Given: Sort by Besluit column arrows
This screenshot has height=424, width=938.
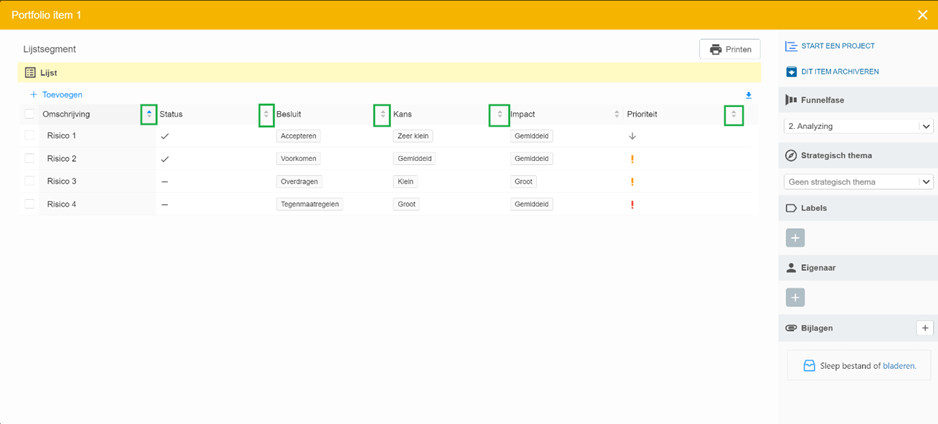Looking at the screenshot, I should (383, 114).
